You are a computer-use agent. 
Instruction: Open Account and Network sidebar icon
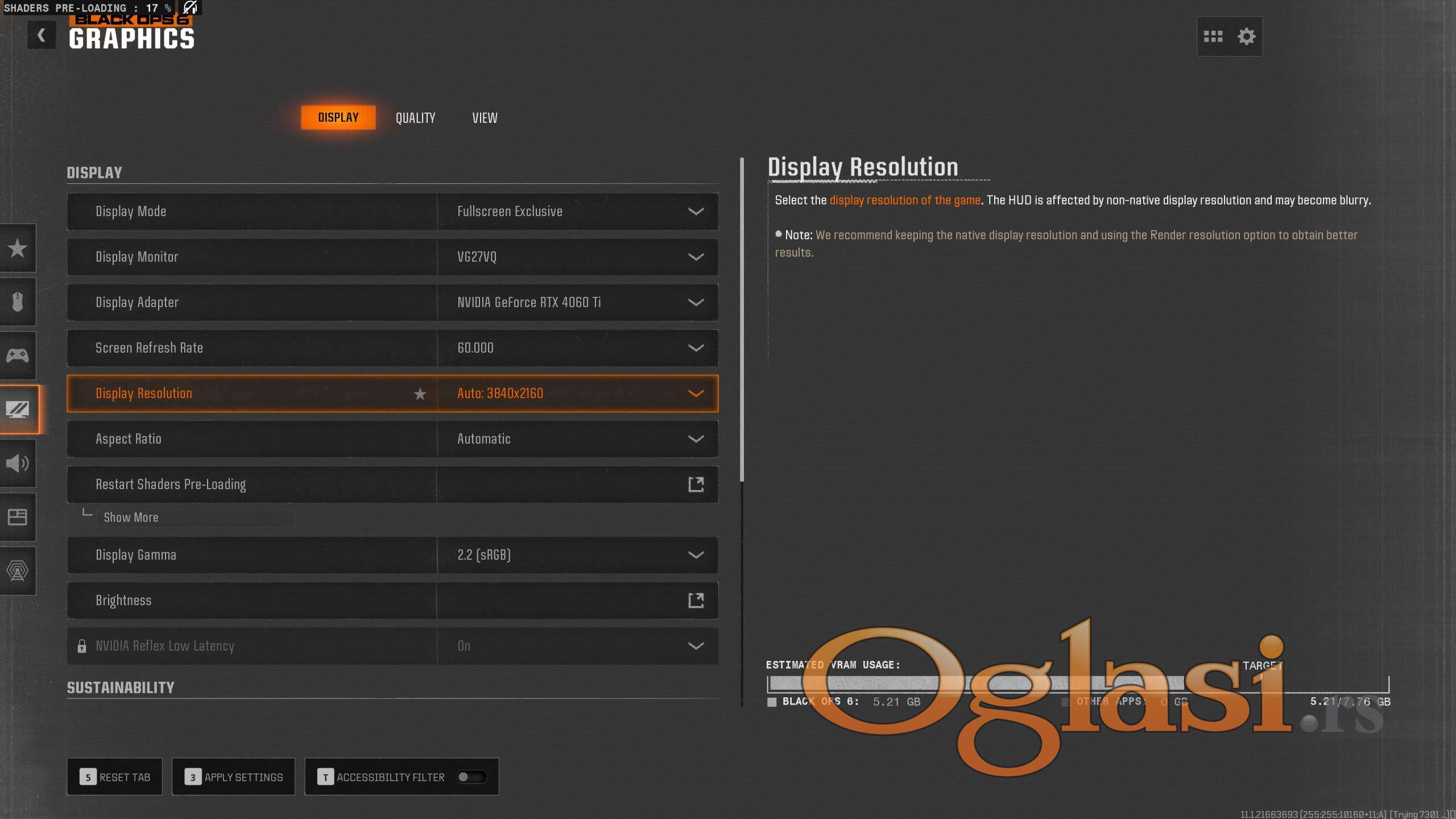tap(18, 570)
